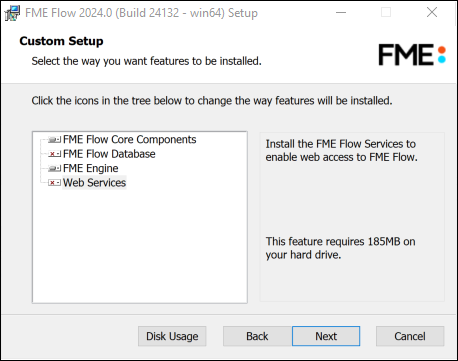
Task: Select the FME Flow Core Components label
Action: [130, 139]
